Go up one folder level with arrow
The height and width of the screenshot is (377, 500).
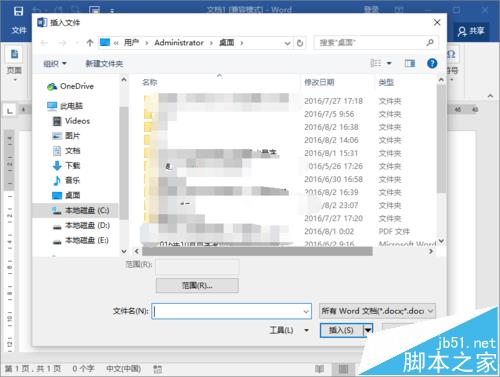coord(90,43)
